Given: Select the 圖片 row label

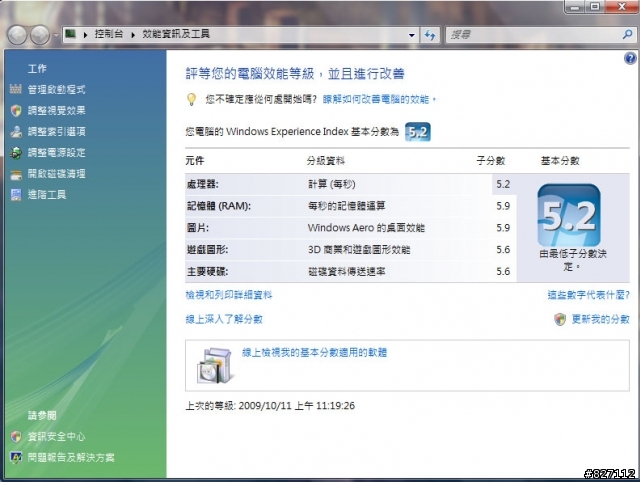Looking at the screenshot, I should pyautogui.click(x=198, y=228).
